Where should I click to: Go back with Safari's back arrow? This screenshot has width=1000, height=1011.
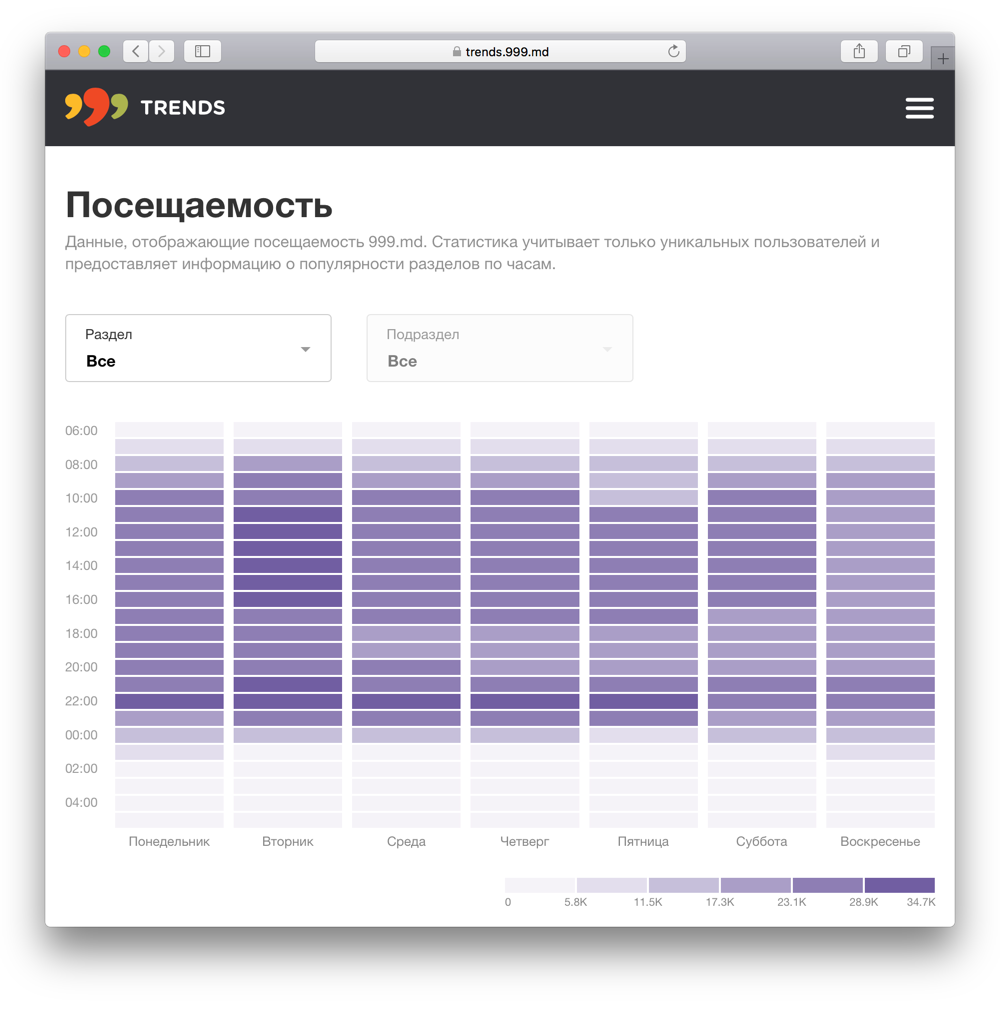point(135,51)
